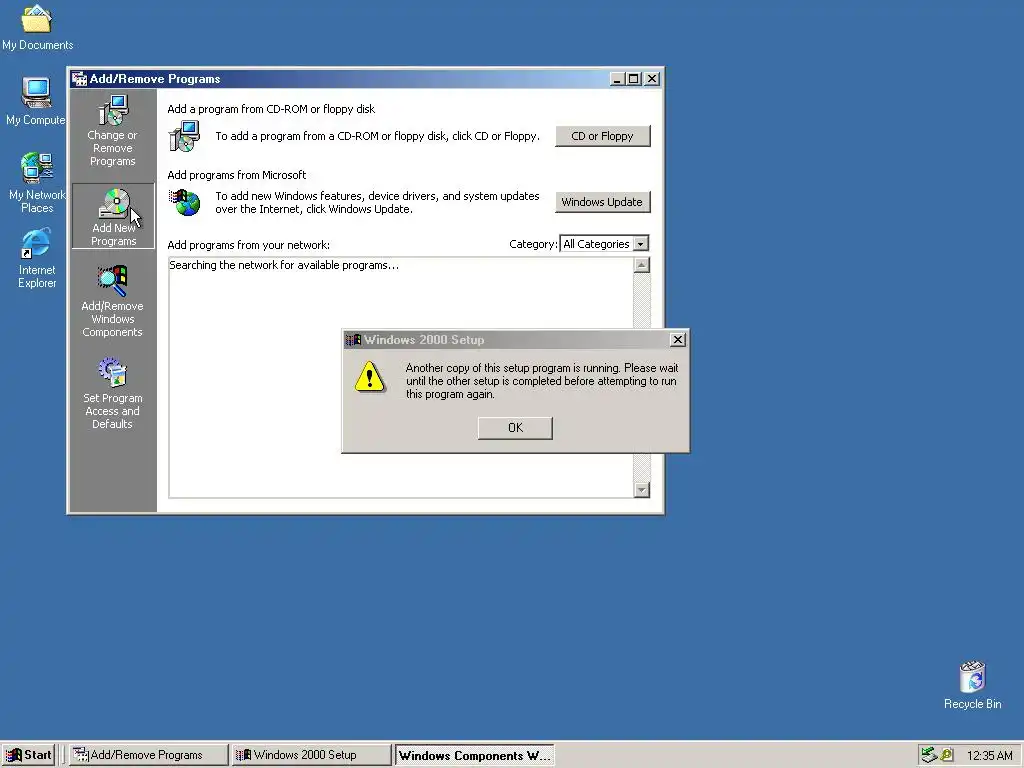Close the Windows 2000 Setup dialog
Viewport: 1024px width, 768px height.
678,340
